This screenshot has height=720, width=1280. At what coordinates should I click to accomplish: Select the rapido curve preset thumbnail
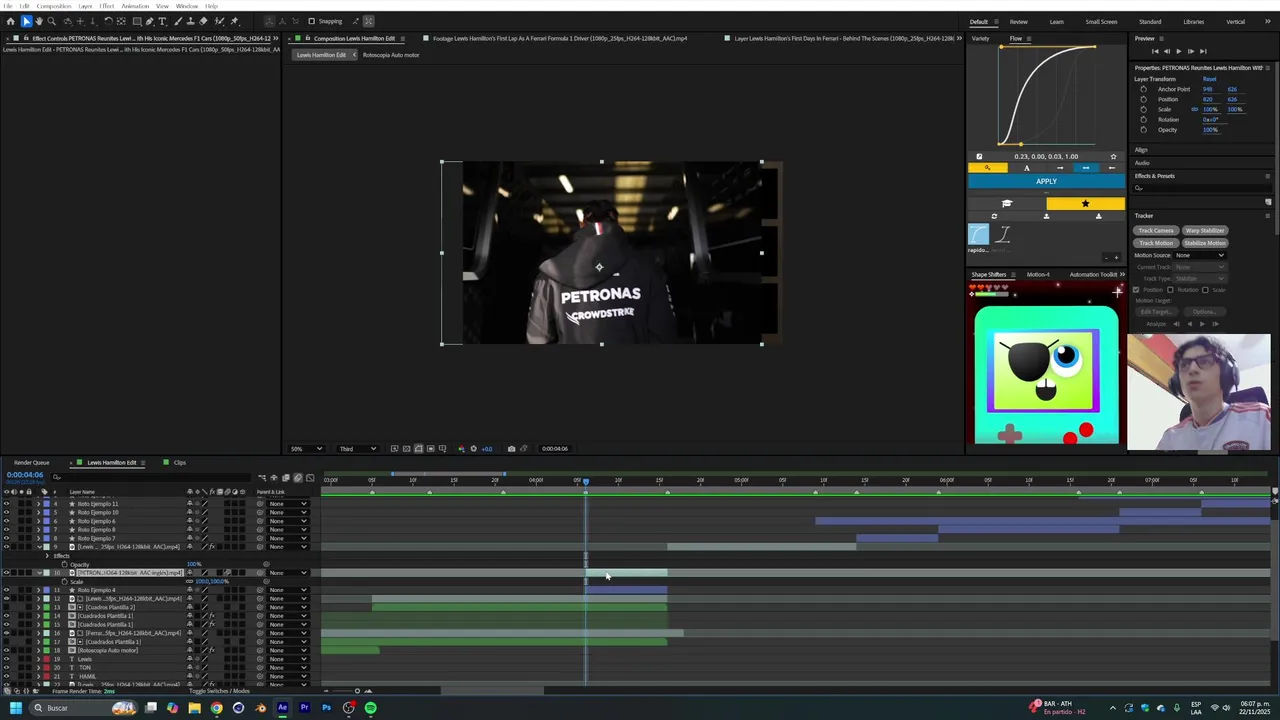click(978, 235)
